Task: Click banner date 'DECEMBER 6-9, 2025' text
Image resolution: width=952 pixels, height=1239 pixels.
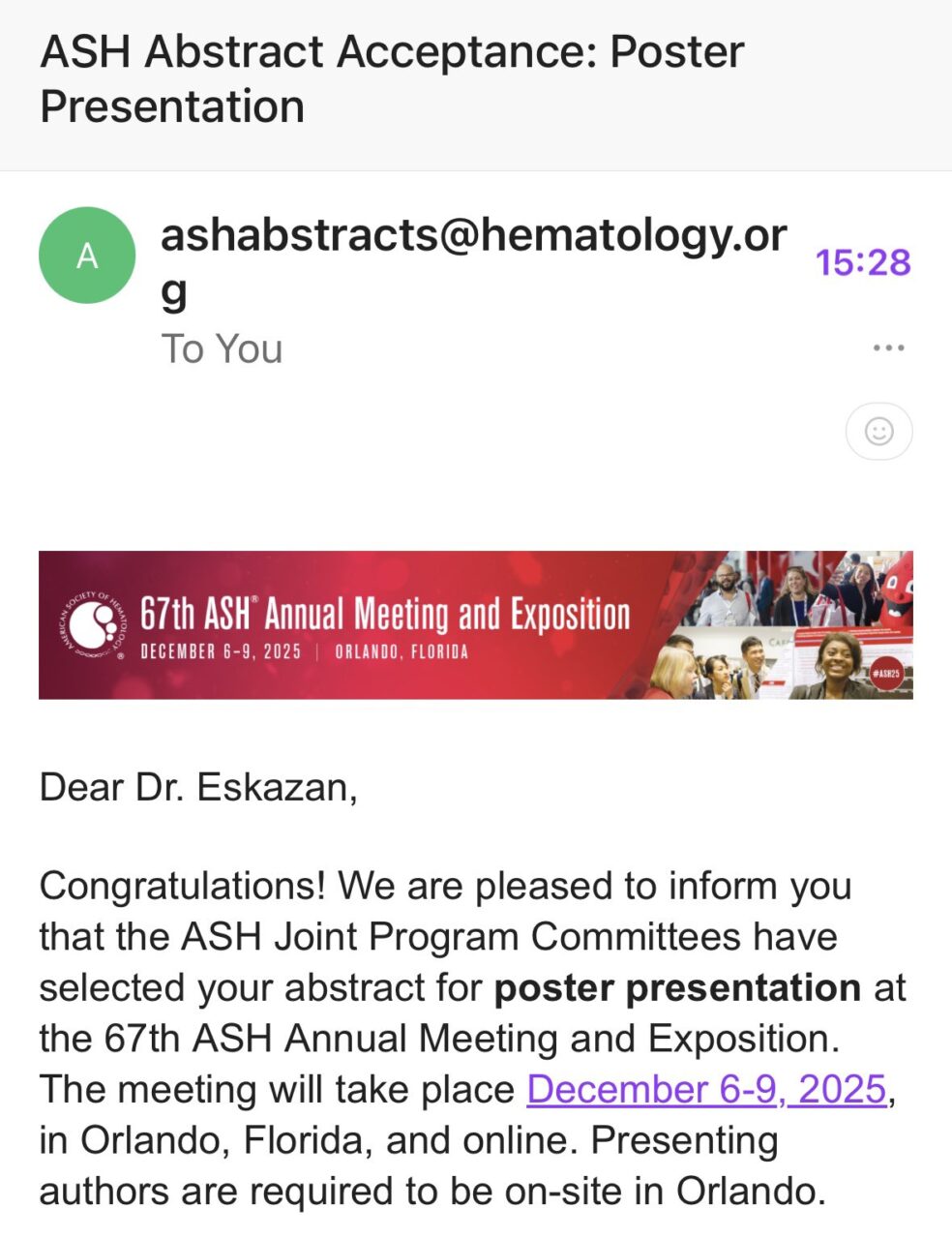Action: click(x=221, y=652)
